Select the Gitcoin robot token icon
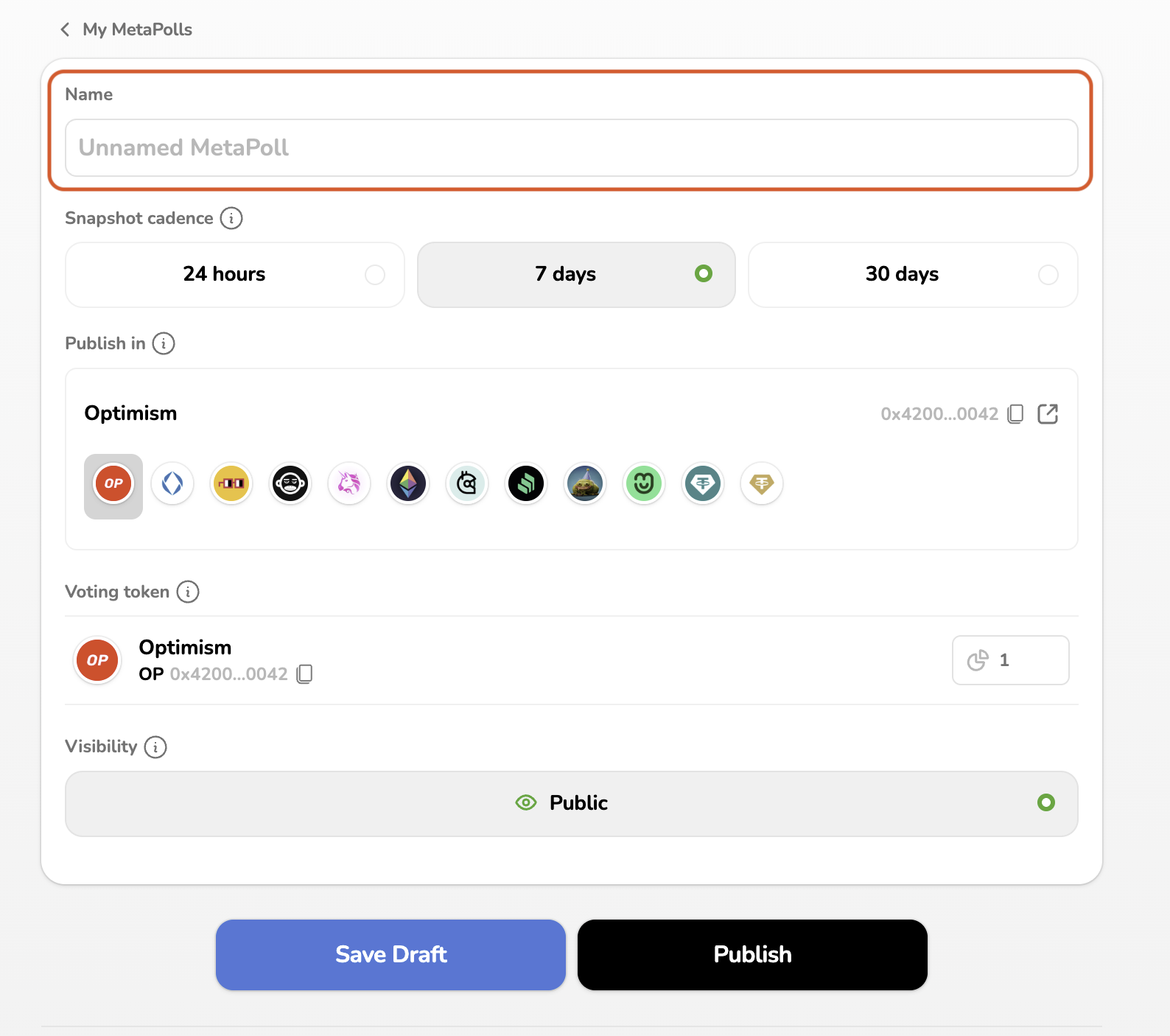 coord(467,484)
